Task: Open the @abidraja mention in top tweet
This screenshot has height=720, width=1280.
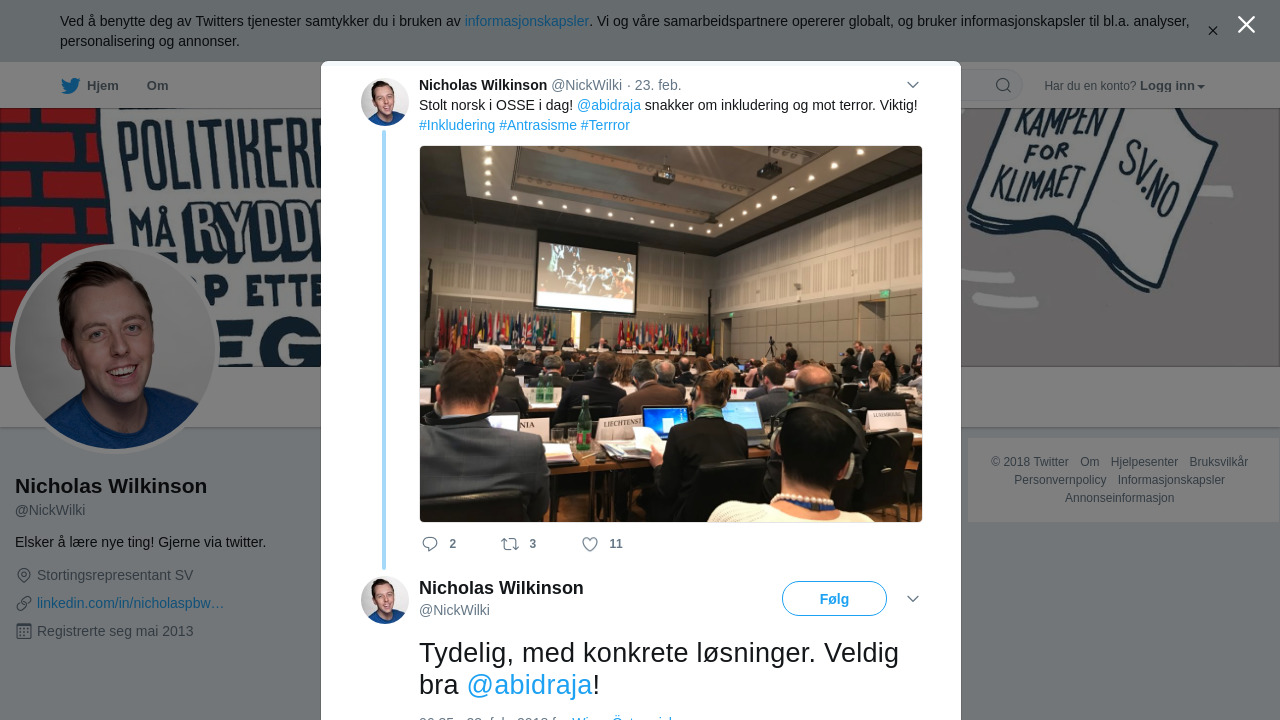Action: [x=609, y=105]
